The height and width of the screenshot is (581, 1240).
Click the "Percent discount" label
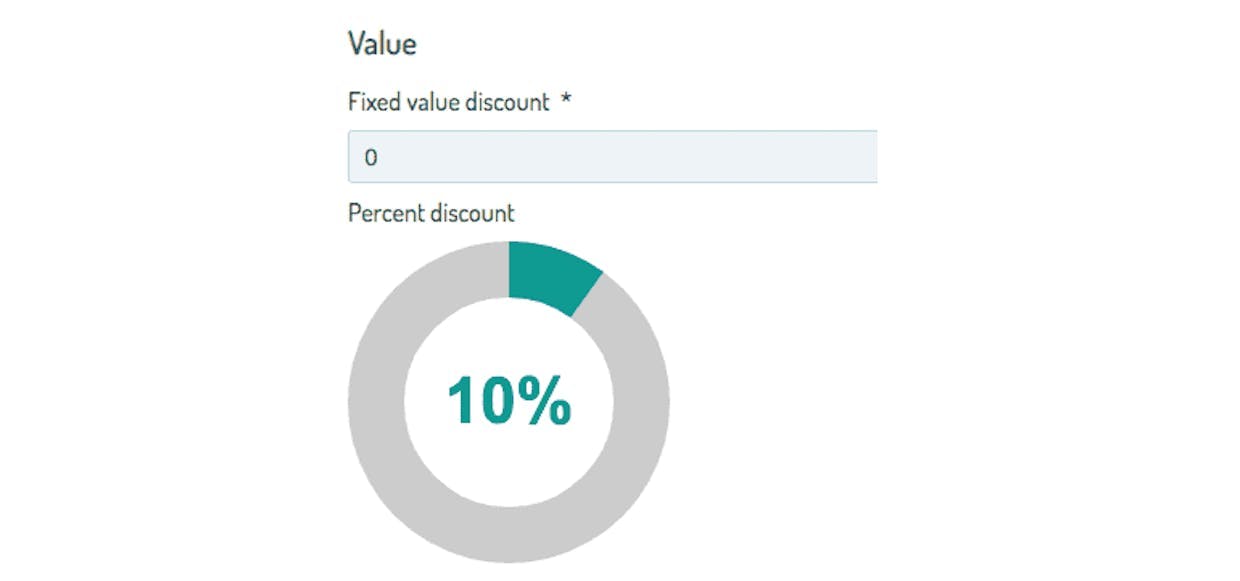[431, 213]
